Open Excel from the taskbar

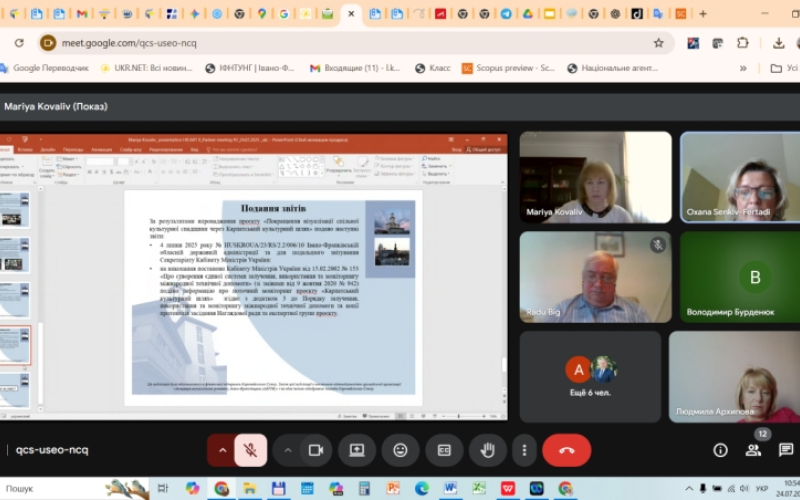coord(479,488)
